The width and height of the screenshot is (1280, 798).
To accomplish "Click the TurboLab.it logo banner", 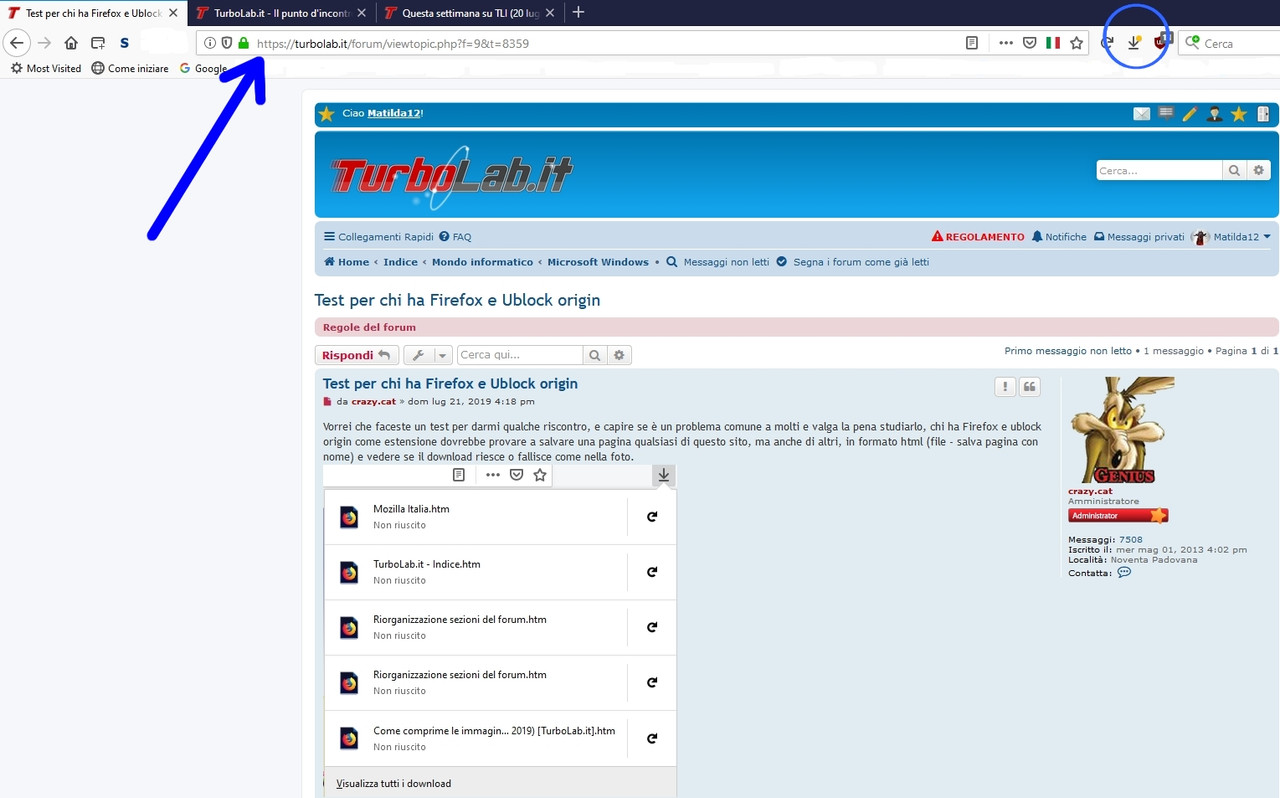I will click(451, 176).
